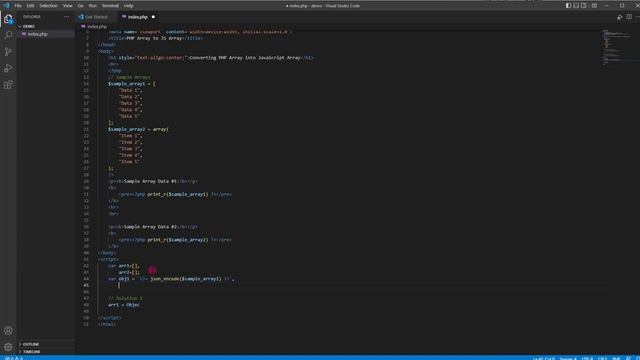Split the editor to the right

click(x=629, y=17)
